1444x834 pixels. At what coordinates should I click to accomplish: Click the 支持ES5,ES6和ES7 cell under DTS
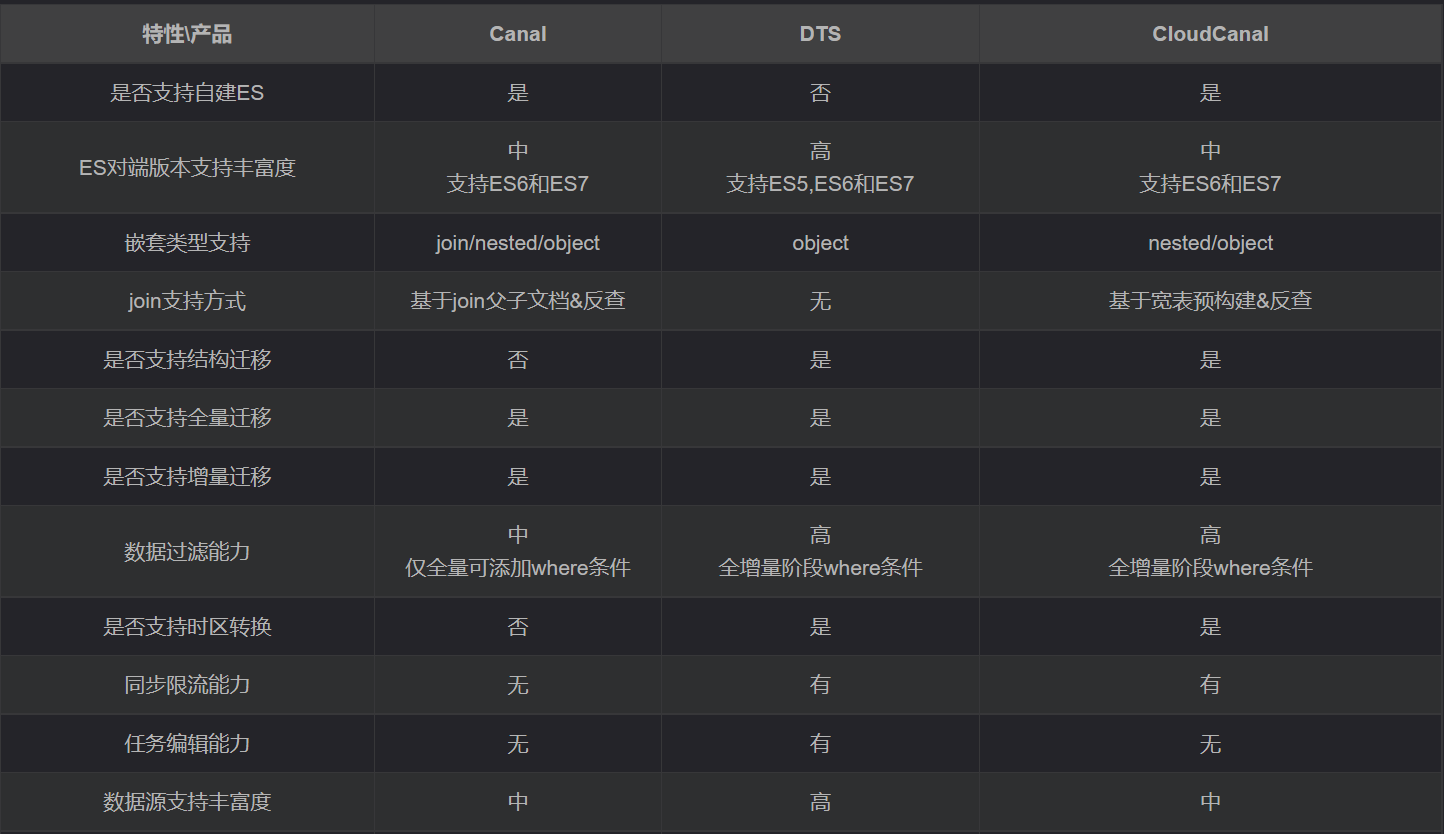tap(820, 184)
